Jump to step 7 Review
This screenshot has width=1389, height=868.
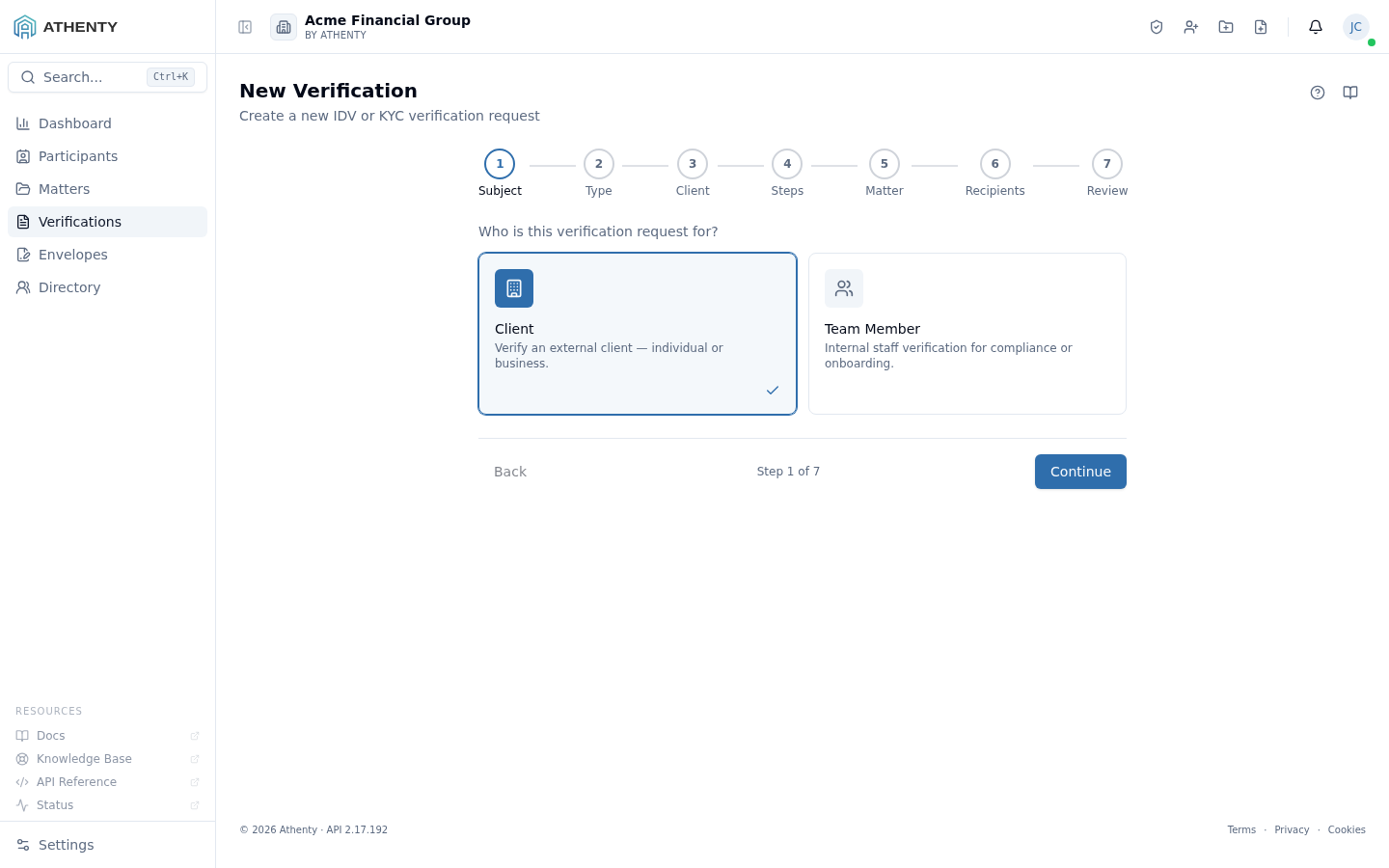point(1107,174)
